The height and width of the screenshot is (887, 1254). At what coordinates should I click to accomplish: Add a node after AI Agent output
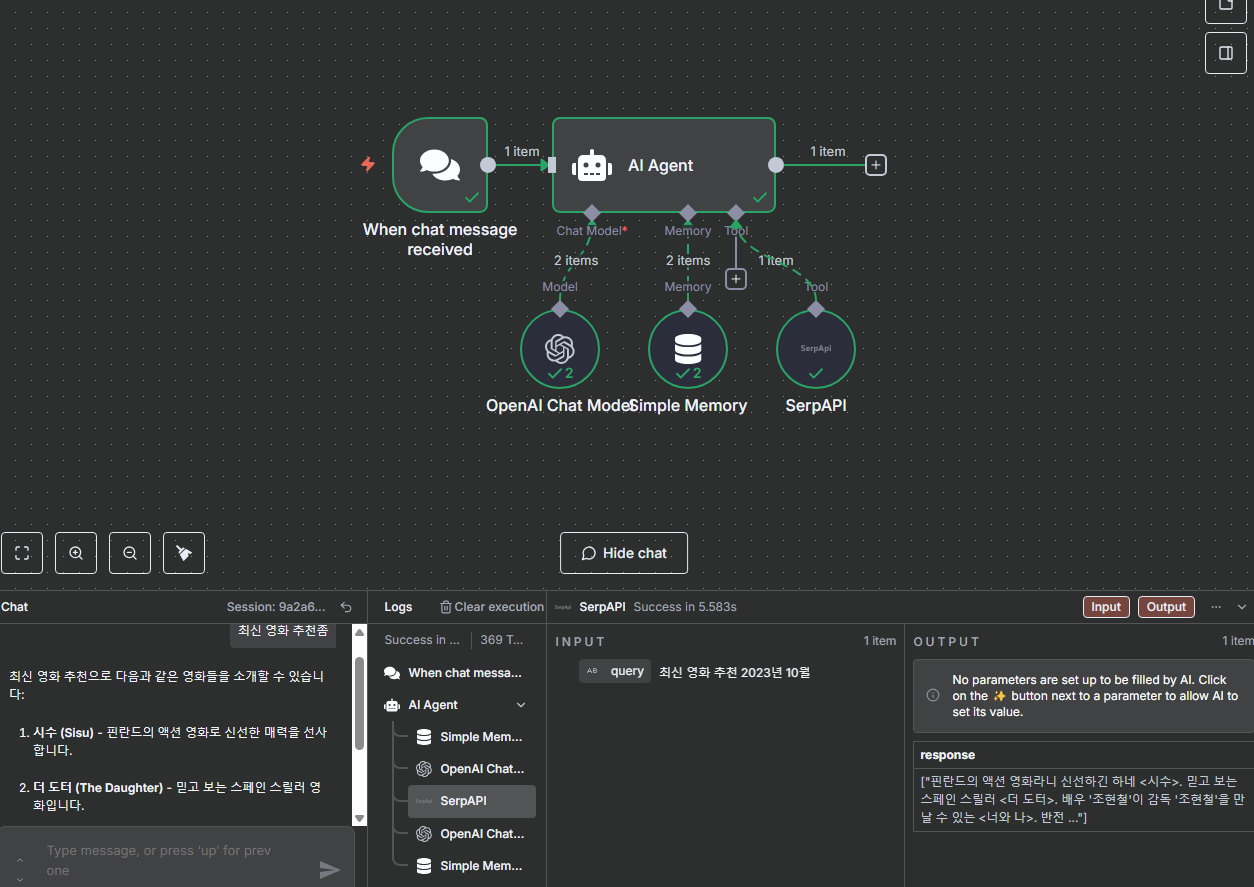(876, 165)
